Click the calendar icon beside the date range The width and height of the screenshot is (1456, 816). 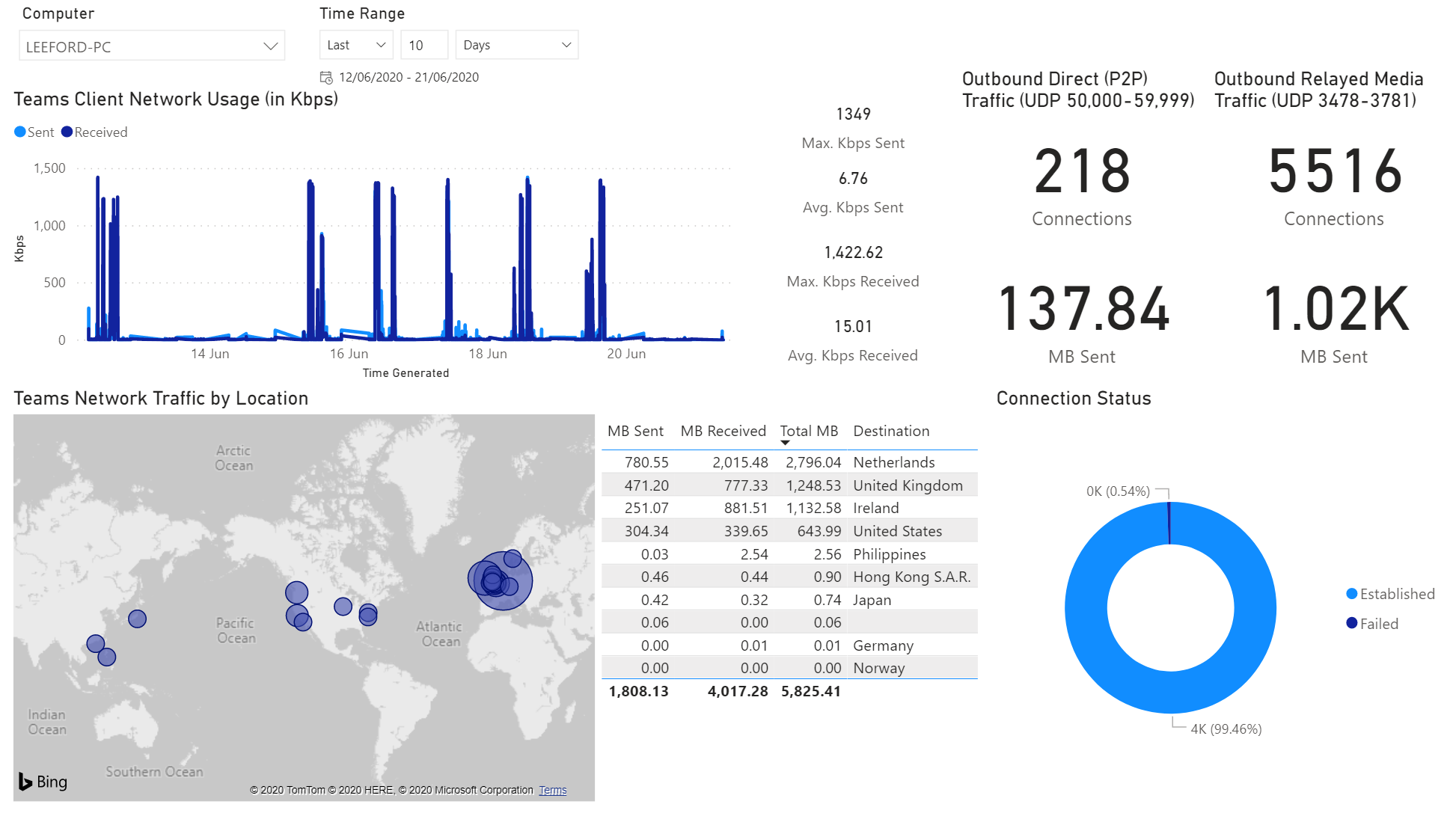pos(326,77)
